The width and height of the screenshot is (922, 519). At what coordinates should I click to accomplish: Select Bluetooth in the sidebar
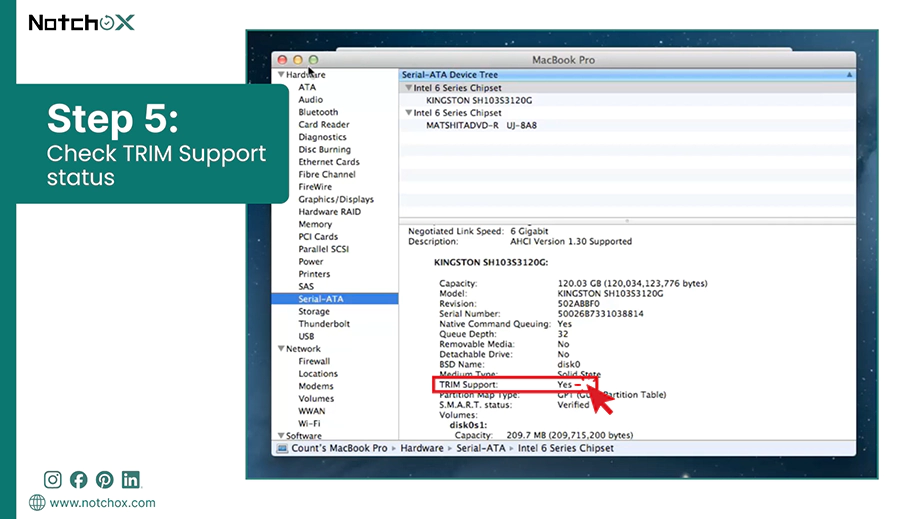(318, 112)
